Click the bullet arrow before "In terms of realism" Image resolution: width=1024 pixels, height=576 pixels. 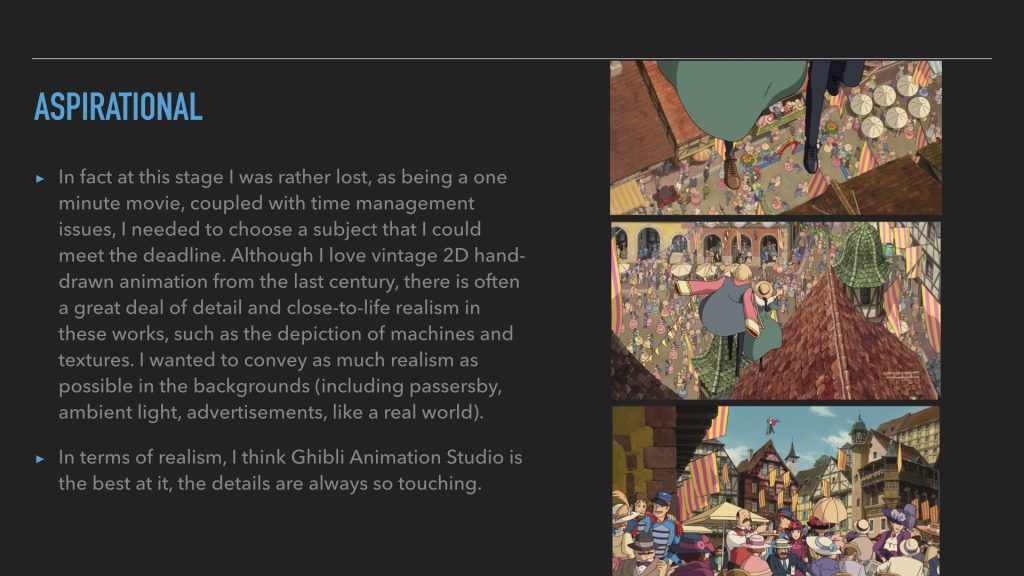(x=40, y=458)
